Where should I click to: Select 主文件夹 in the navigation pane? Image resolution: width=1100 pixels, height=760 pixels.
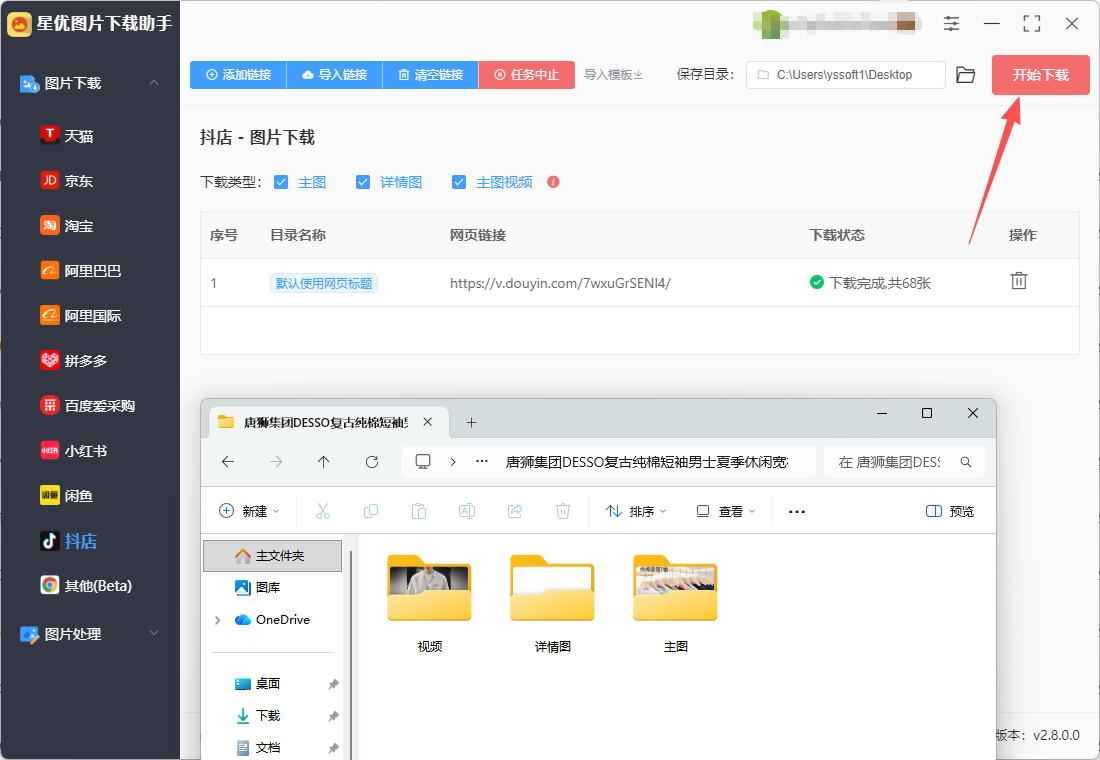pos(272,555)
